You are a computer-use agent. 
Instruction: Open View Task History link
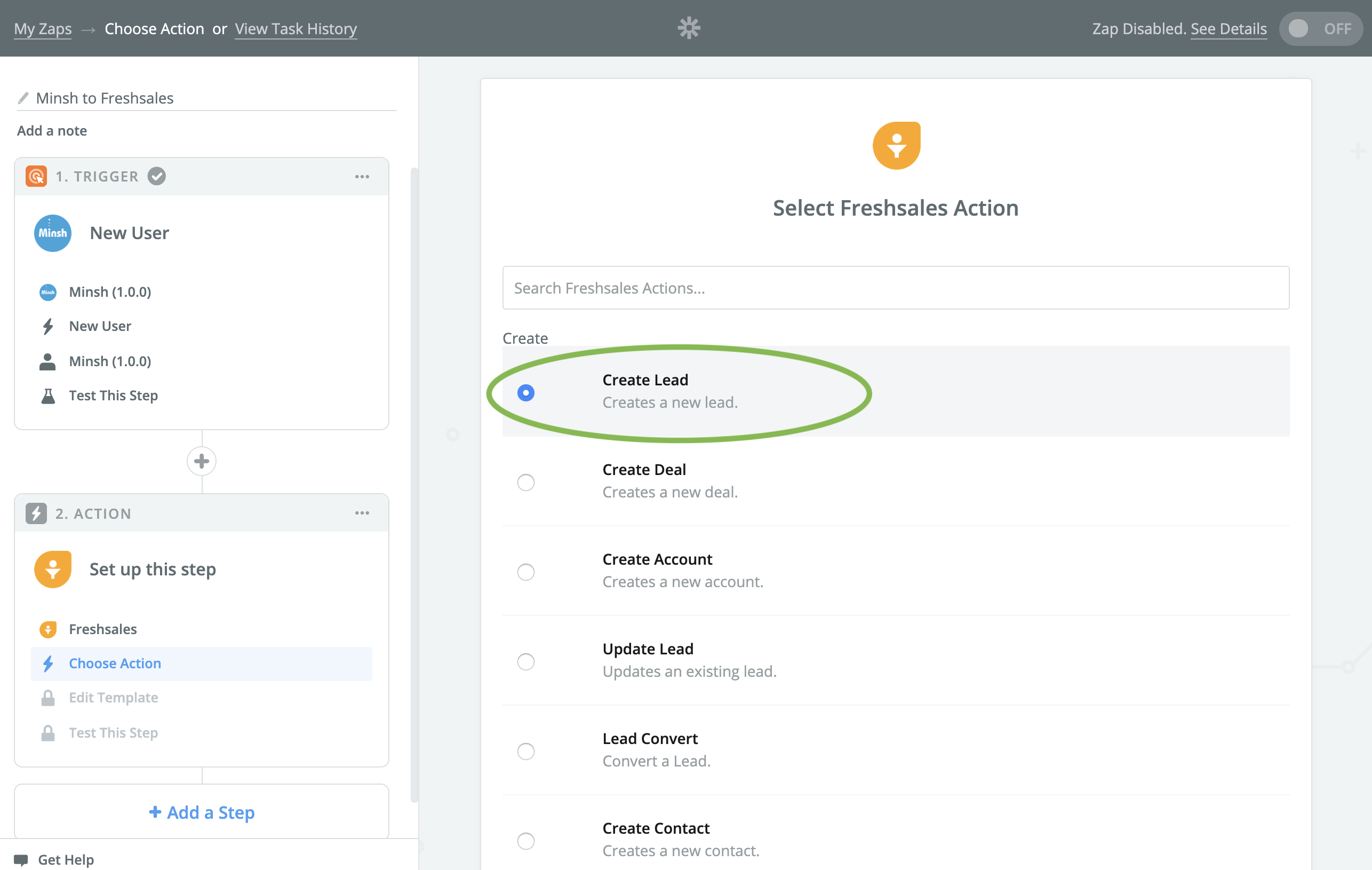(x=296, y=28)
